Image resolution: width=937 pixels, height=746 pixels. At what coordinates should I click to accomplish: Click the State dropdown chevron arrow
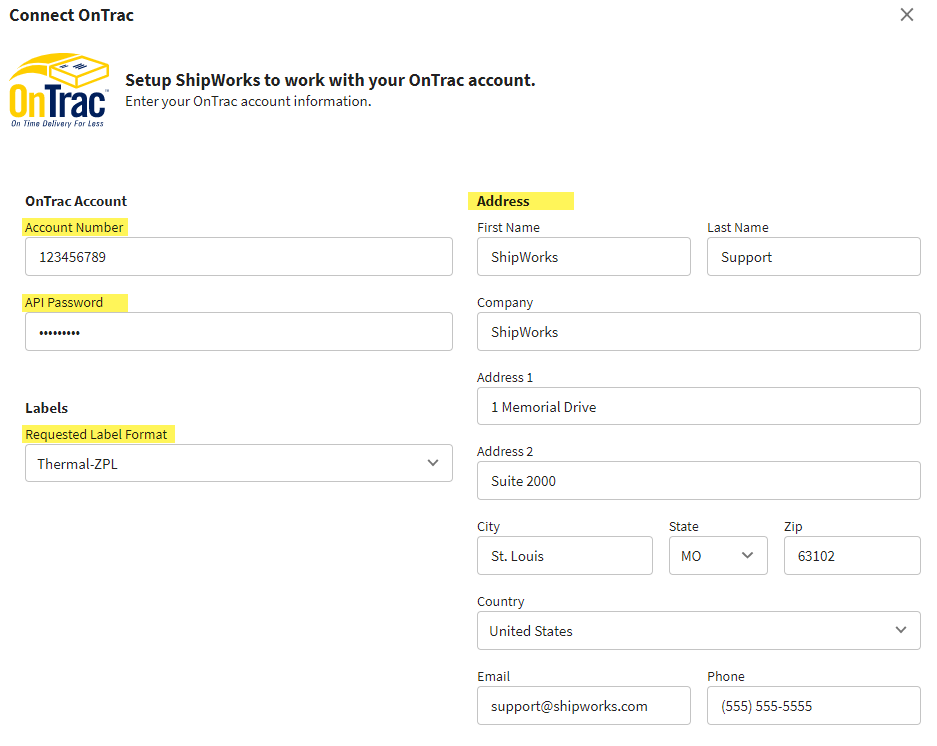[x=747, y=555]
